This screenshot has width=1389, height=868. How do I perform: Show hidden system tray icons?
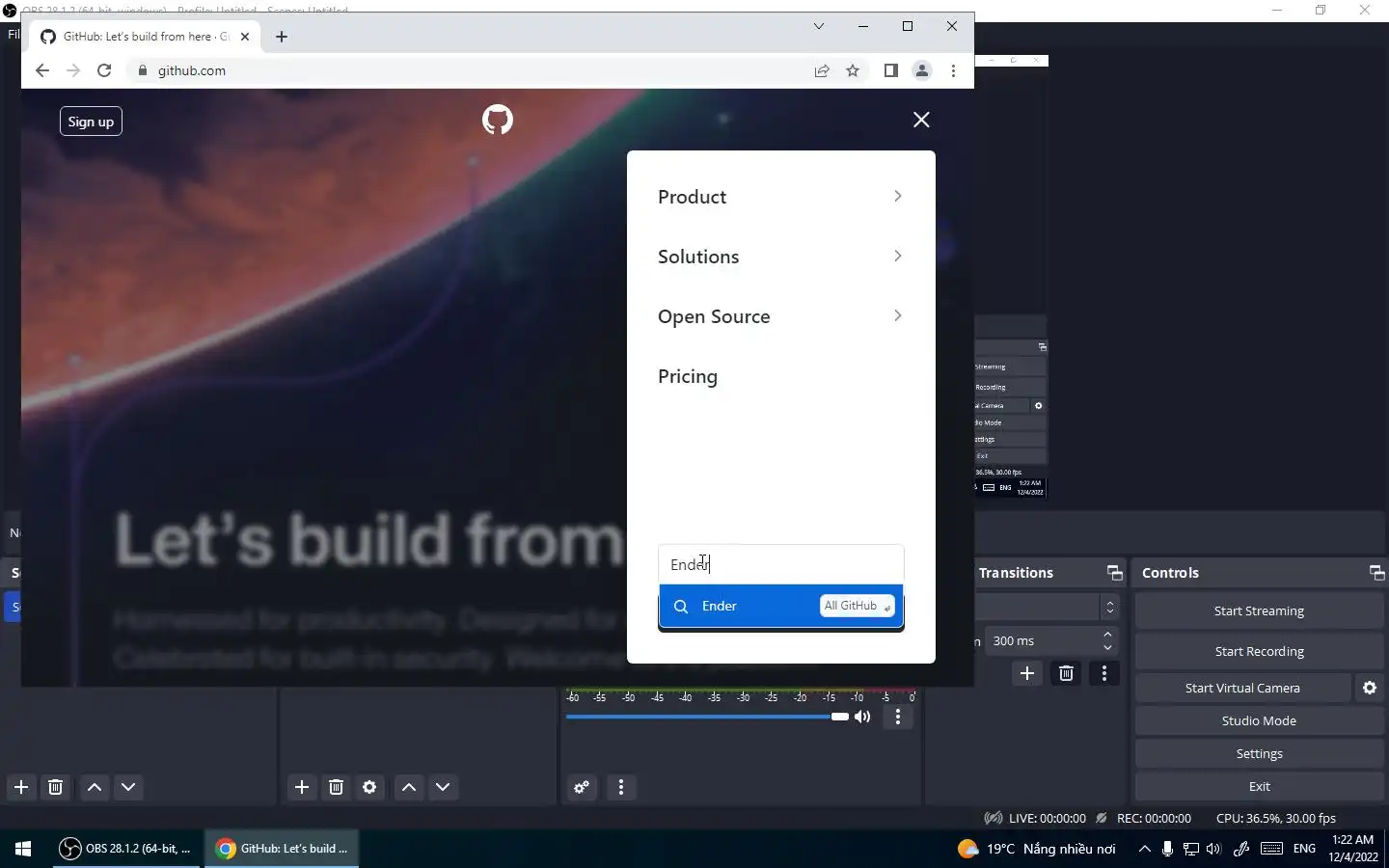[1144, 849]
